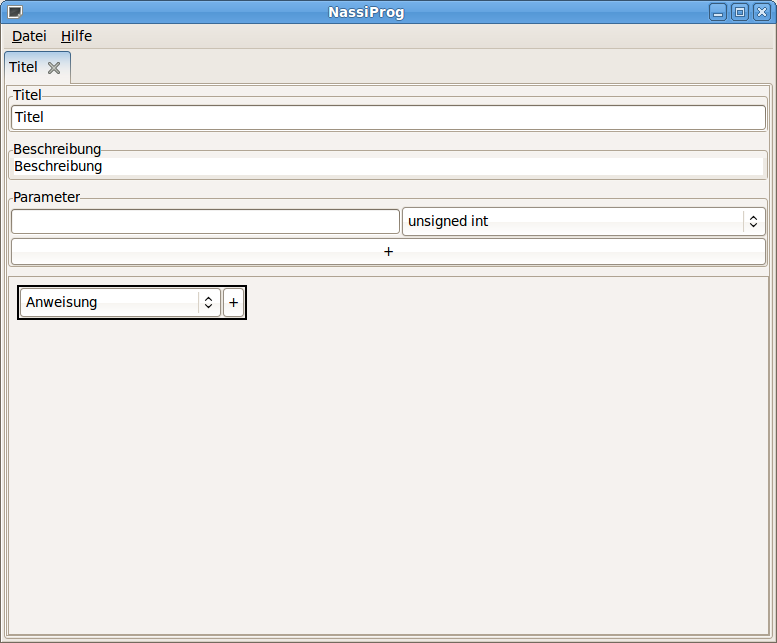The height and width of the screenshot is (643, 777).
Task: Click the small + beside Anweisung
Action: tap(234, 302)
